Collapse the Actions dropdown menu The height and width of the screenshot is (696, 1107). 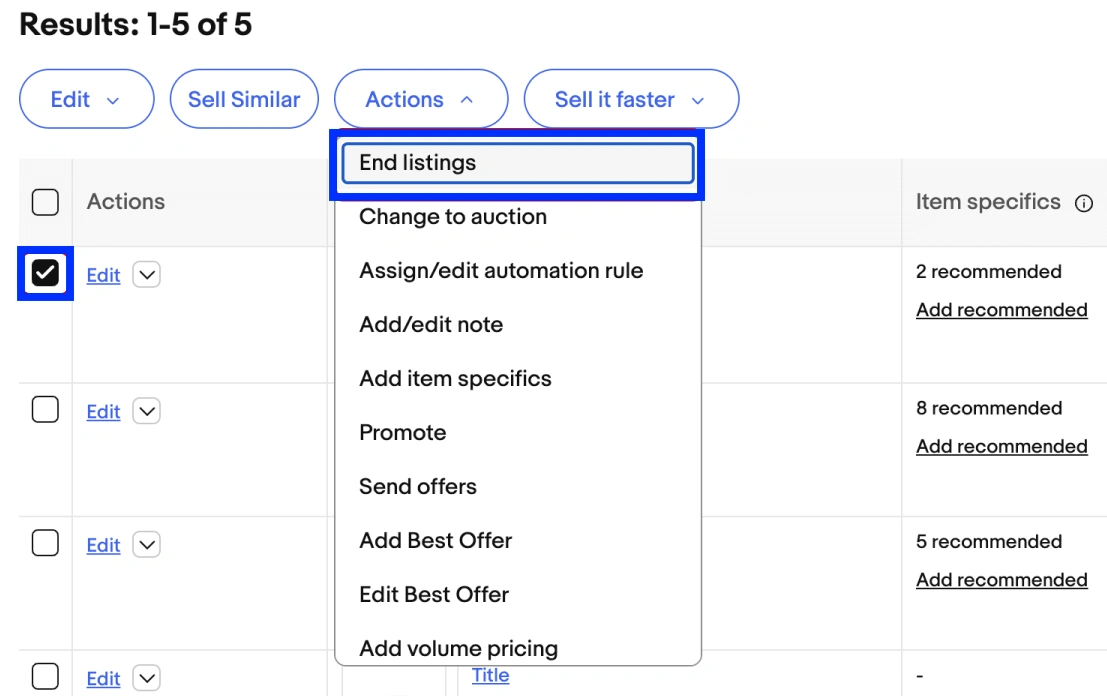pos(420,99)
